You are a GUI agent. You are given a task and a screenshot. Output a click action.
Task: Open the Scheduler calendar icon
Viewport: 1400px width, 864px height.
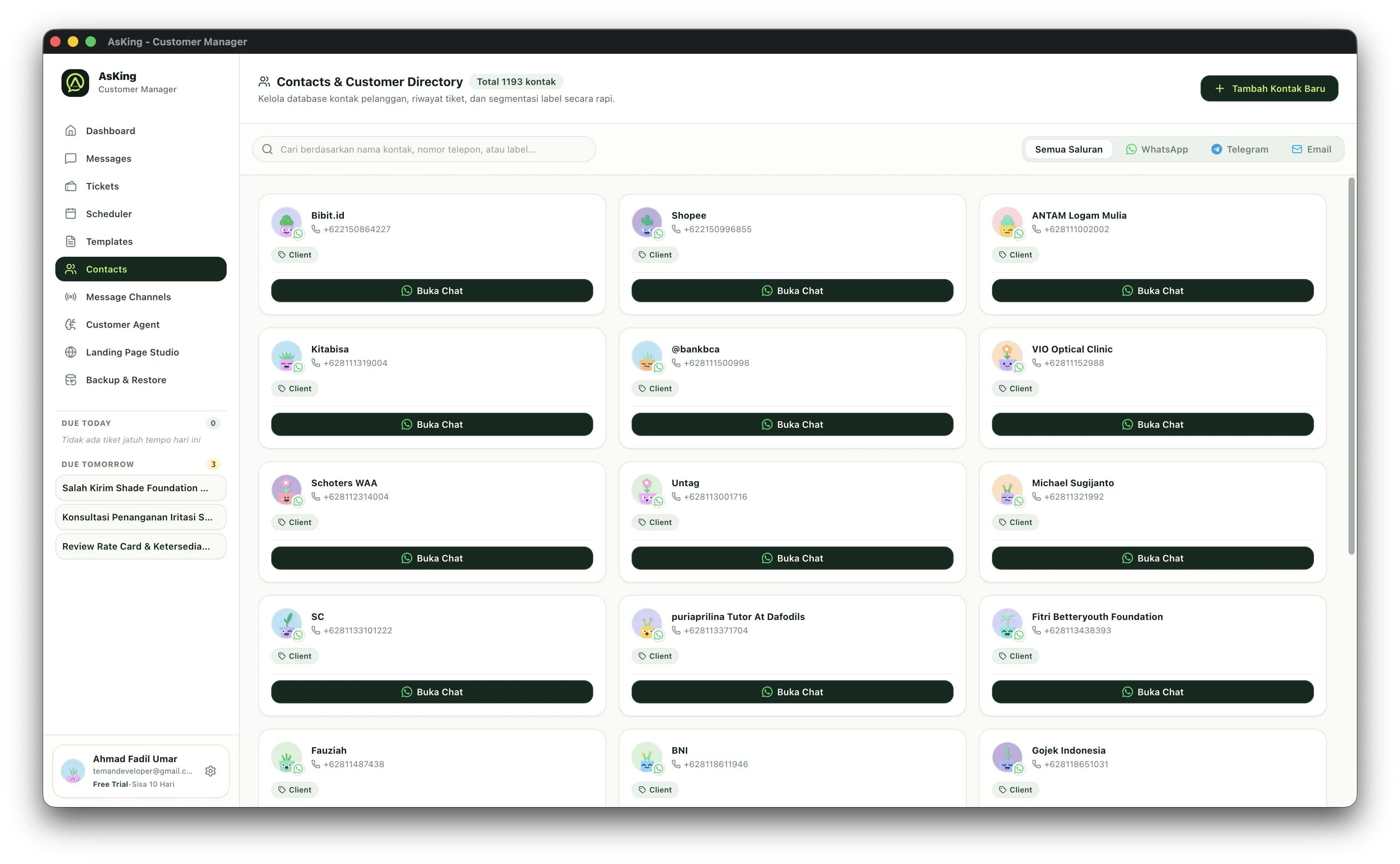pos(71,214)
